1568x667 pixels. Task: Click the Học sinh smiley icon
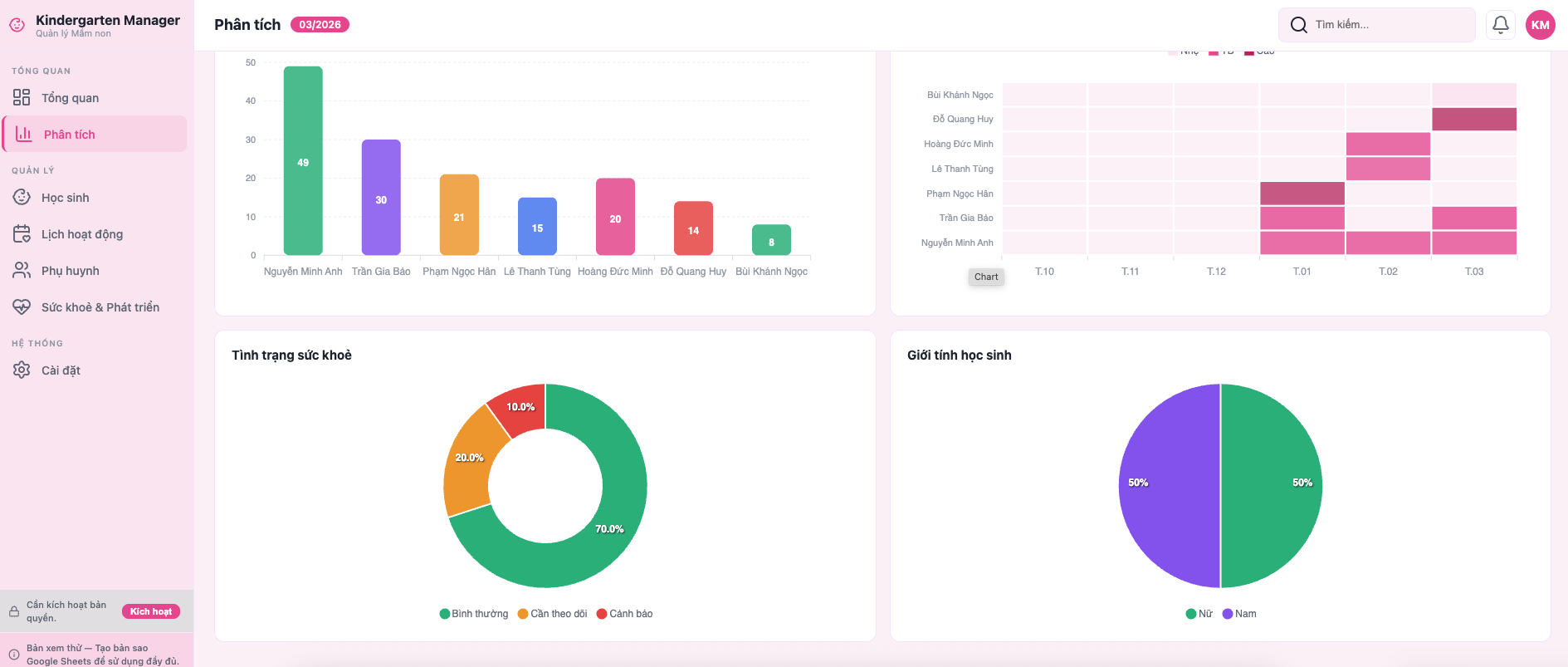tap(22, 198)
